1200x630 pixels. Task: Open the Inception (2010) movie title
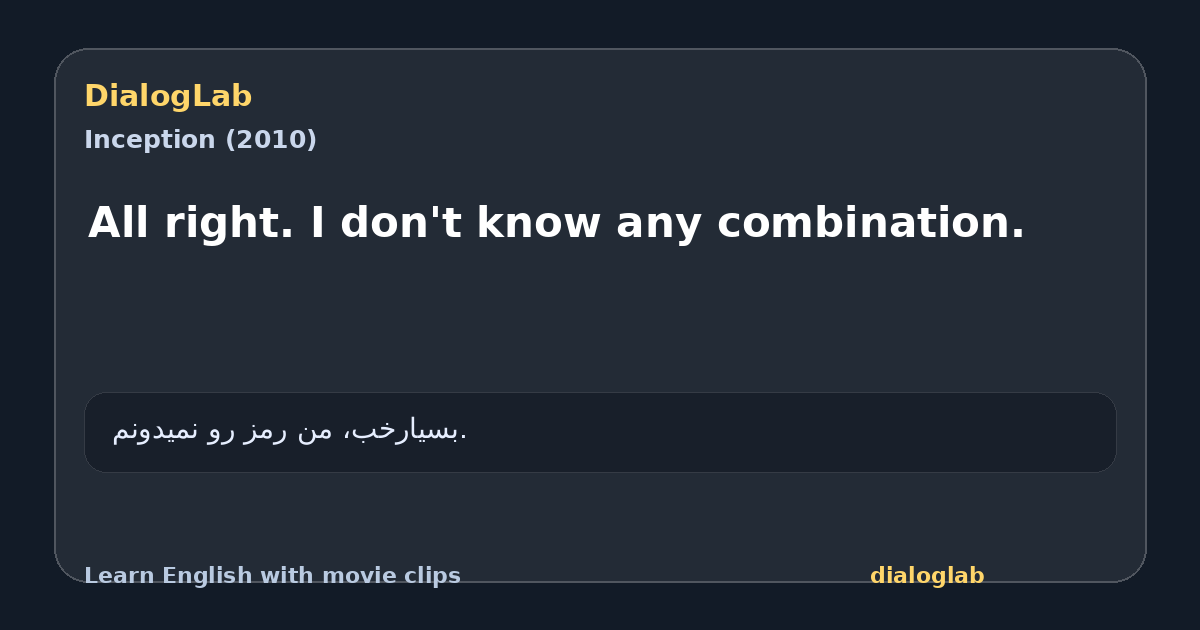[200, 140]
